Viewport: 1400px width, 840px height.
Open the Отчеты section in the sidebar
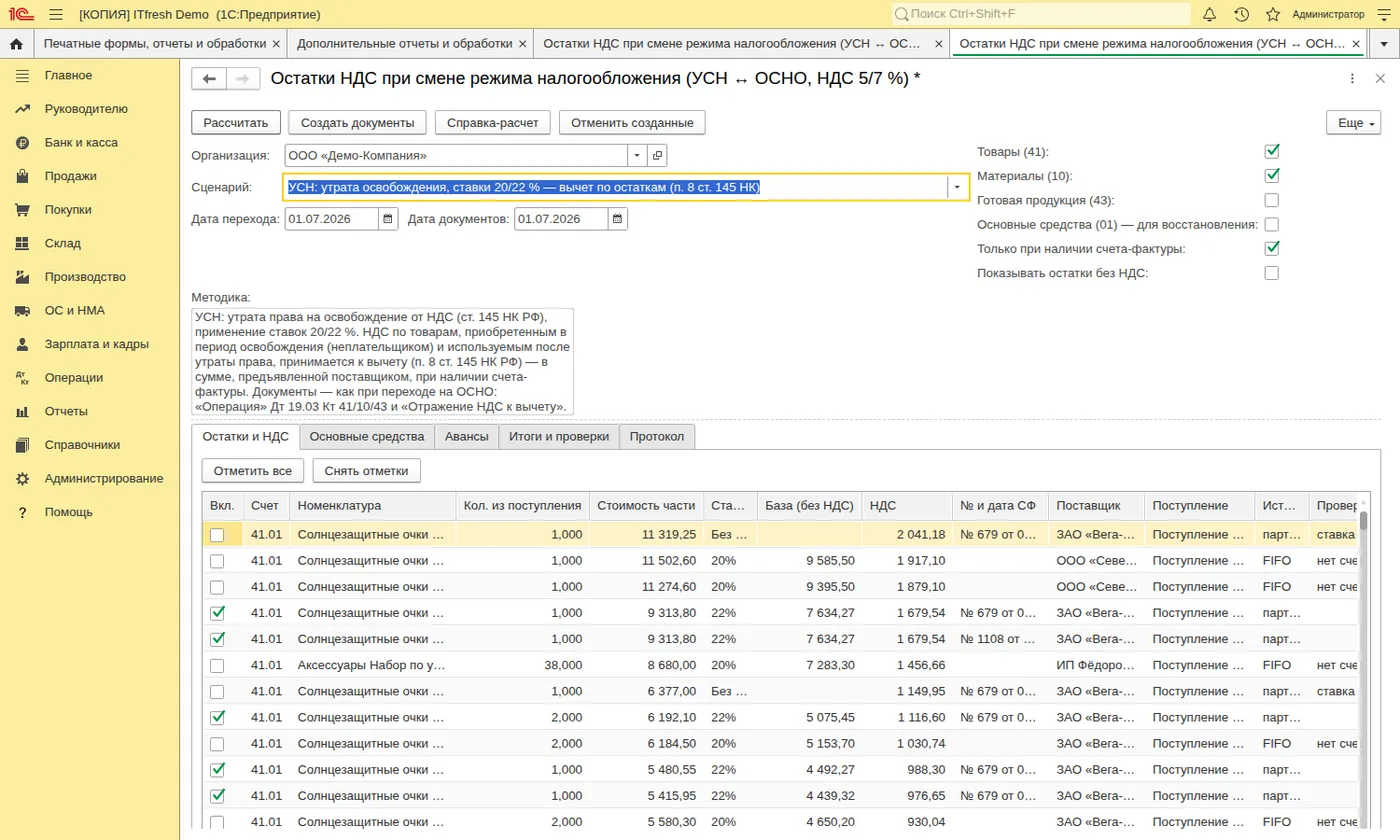pos(66,411)
